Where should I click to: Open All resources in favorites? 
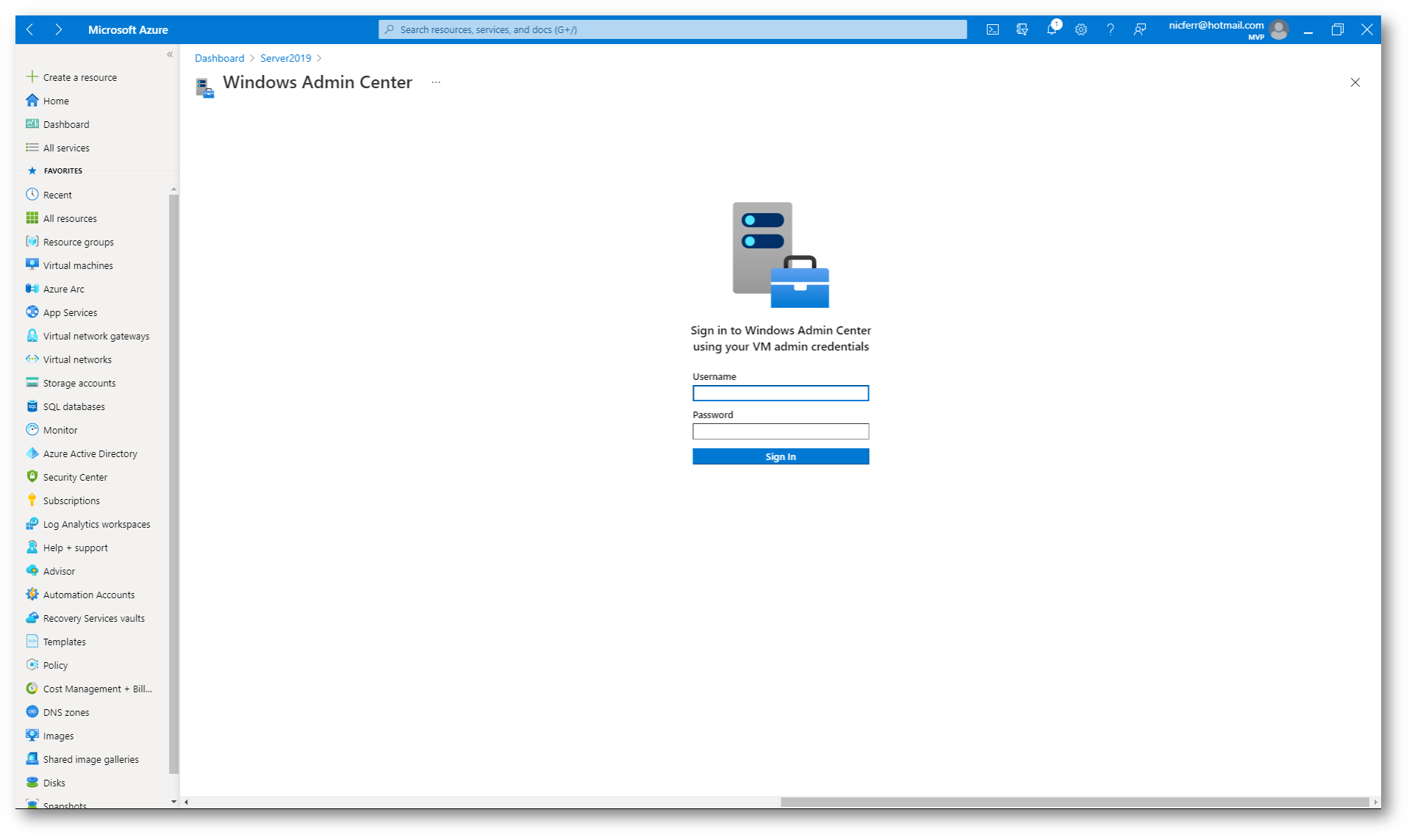pos(62,218)
